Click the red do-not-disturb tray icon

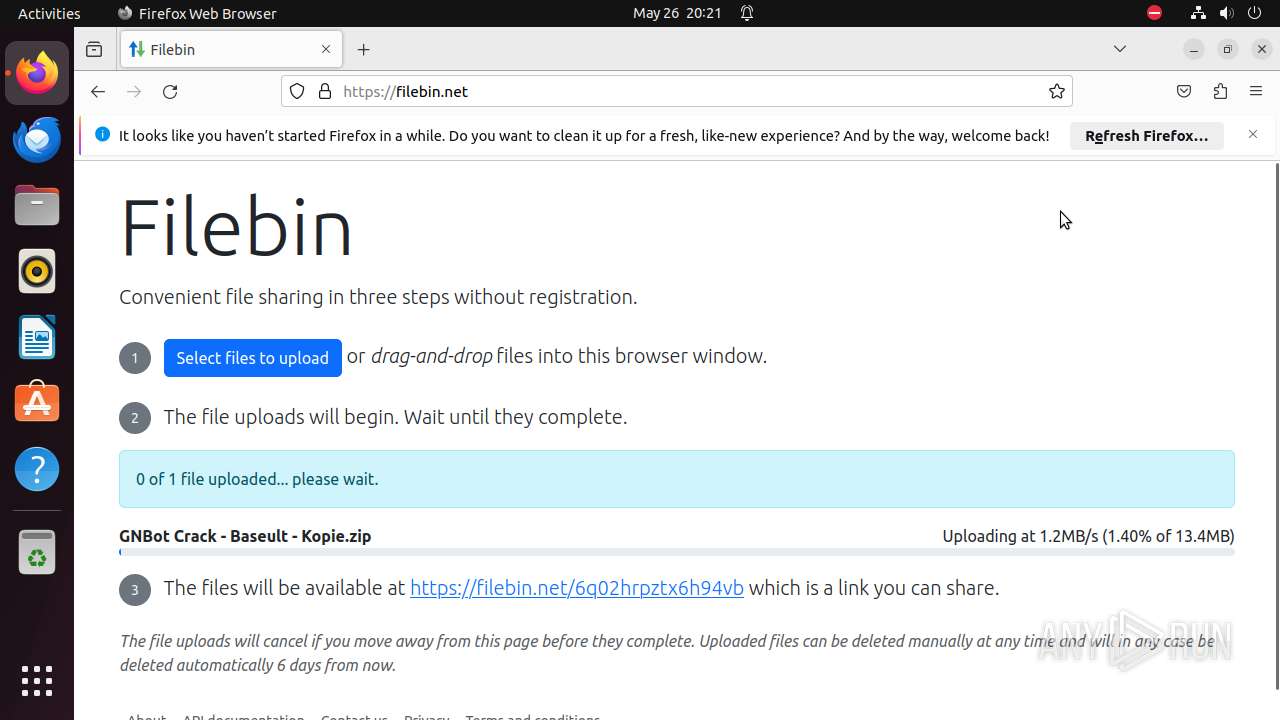coord(1154,13)
